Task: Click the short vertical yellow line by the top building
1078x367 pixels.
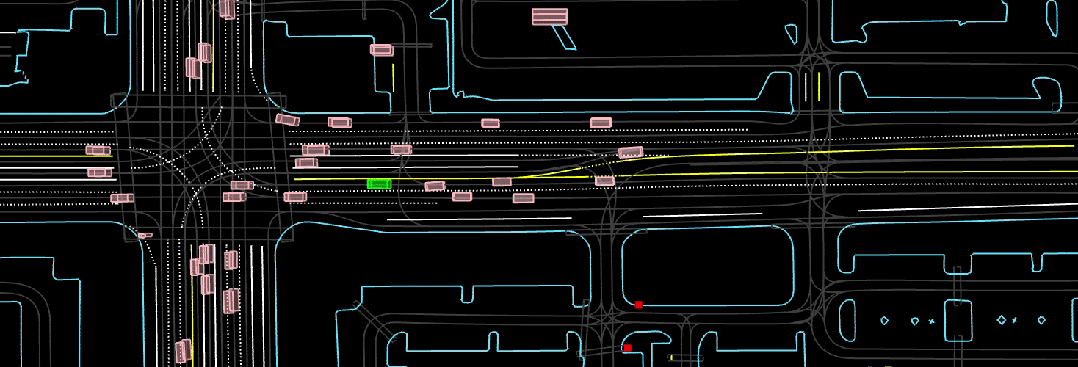Action: coord(393,77)
